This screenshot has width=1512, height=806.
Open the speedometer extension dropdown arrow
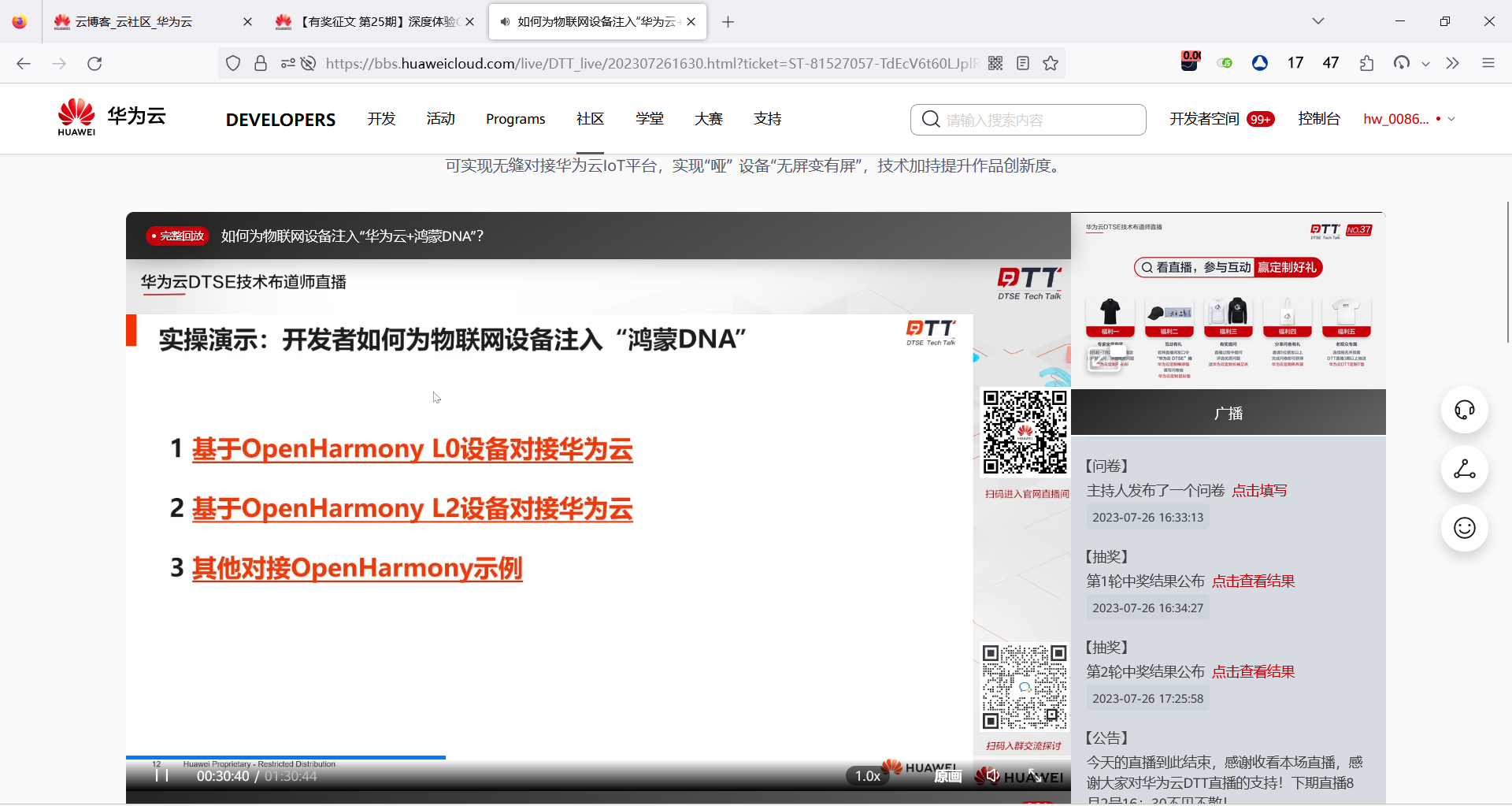1425,63
